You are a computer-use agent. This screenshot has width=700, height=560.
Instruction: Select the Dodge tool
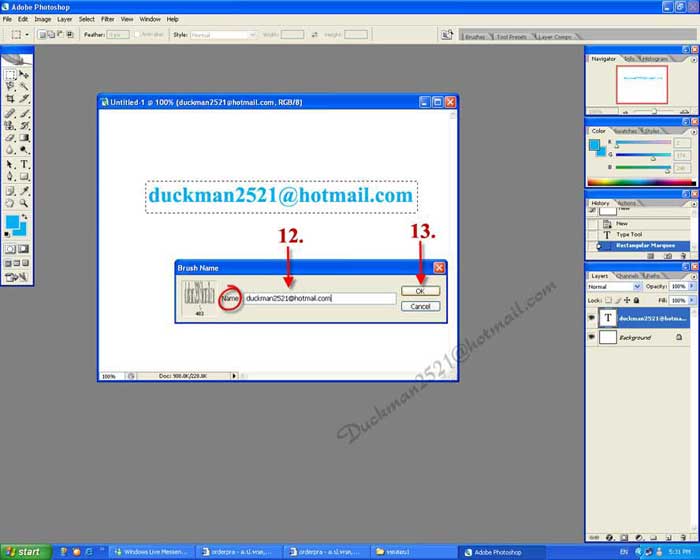[24, 150]
